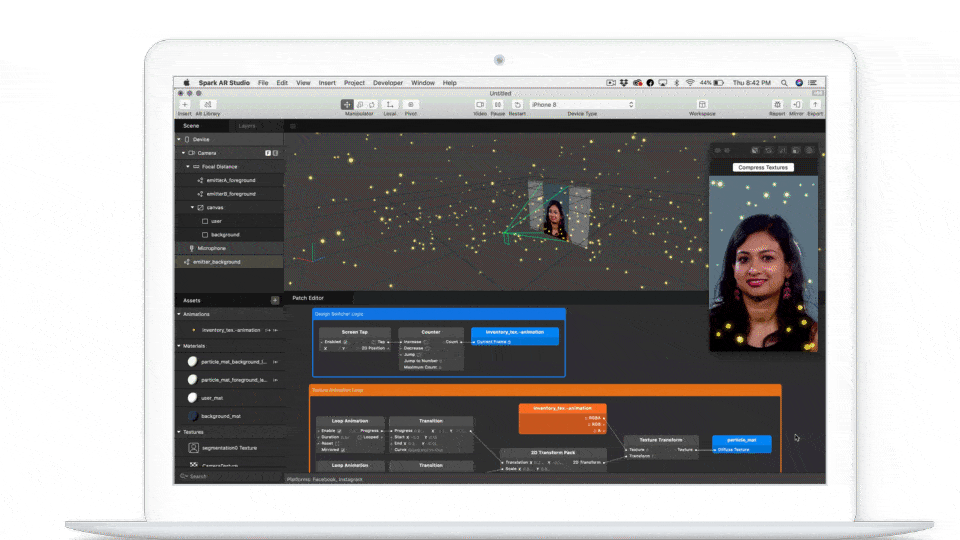The width and height of the screenshot is (960, 540).
Task: Click the Pivot toolbar icon
Action: click(x=411, y=105)
